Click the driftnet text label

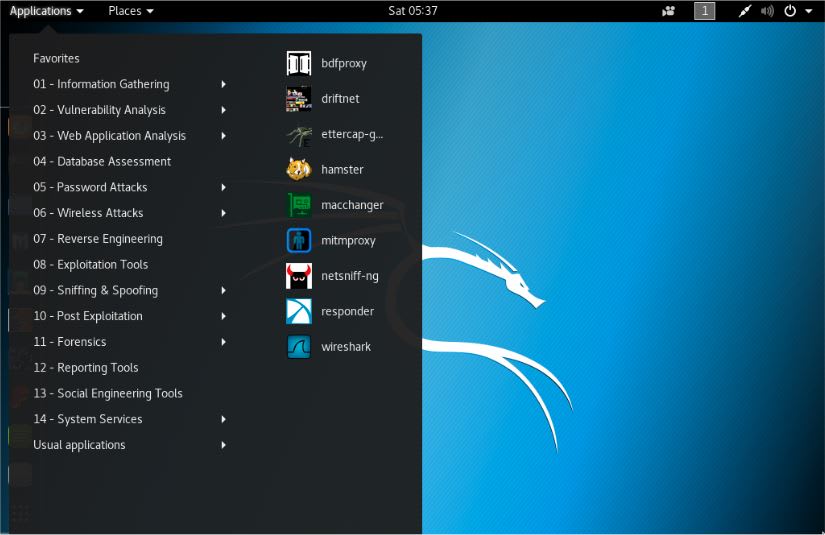(x=340, y=99)
